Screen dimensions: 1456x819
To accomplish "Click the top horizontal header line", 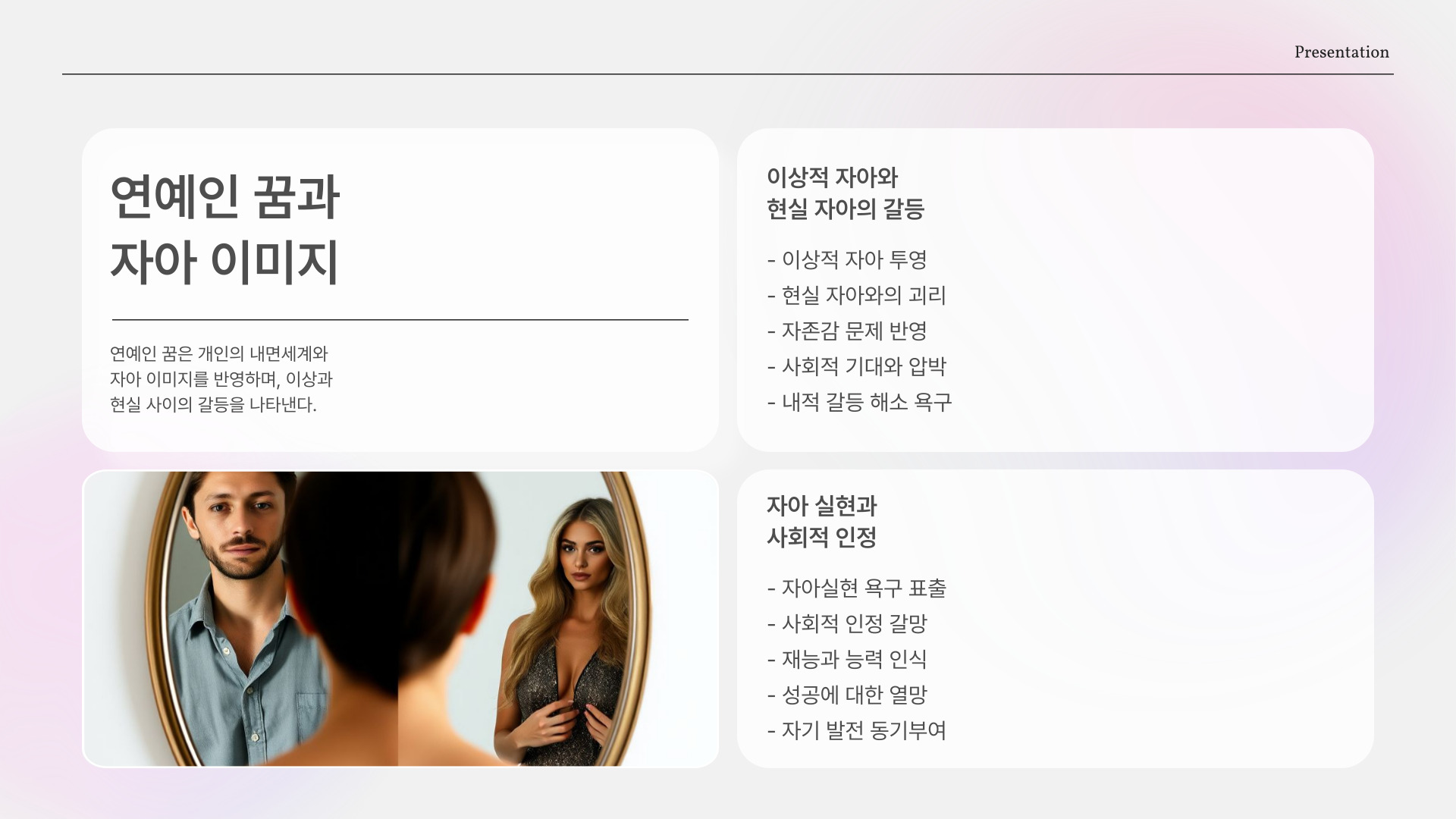I will [726, 74].
